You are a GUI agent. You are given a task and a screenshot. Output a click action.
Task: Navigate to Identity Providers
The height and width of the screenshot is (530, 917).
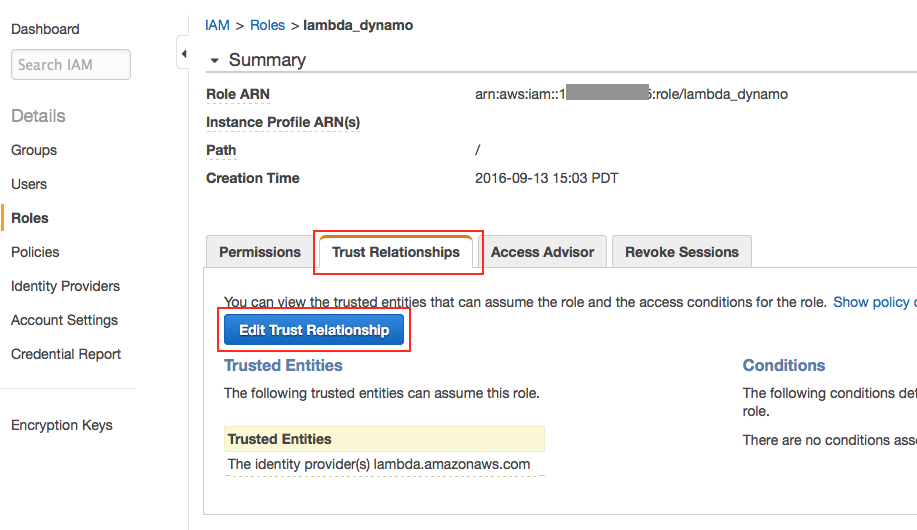pyautogui.click(x=65, y=286)
